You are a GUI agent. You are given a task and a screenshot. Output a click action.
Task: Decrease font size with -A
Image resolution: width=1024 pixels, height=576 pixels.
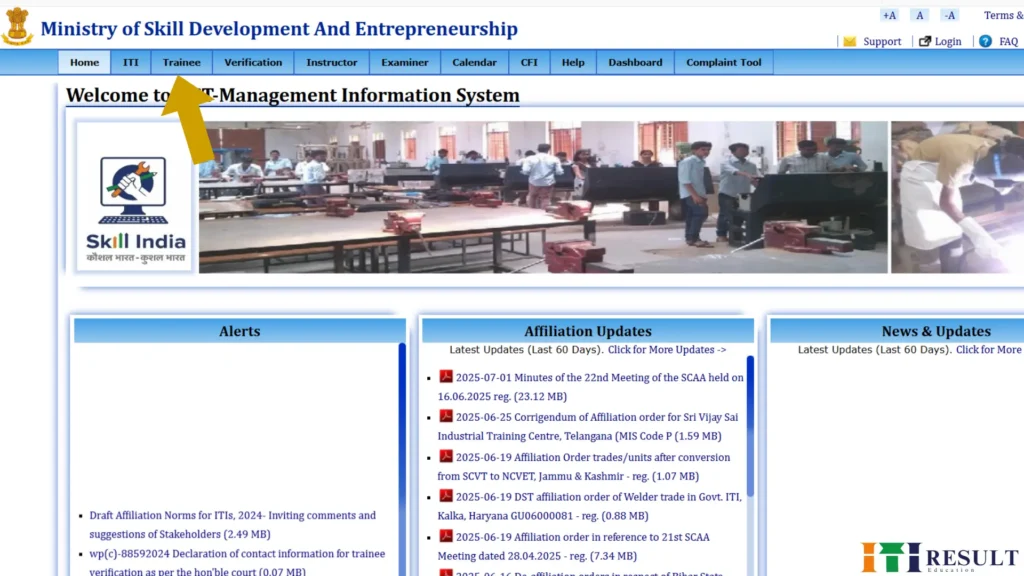coord(950,15)
